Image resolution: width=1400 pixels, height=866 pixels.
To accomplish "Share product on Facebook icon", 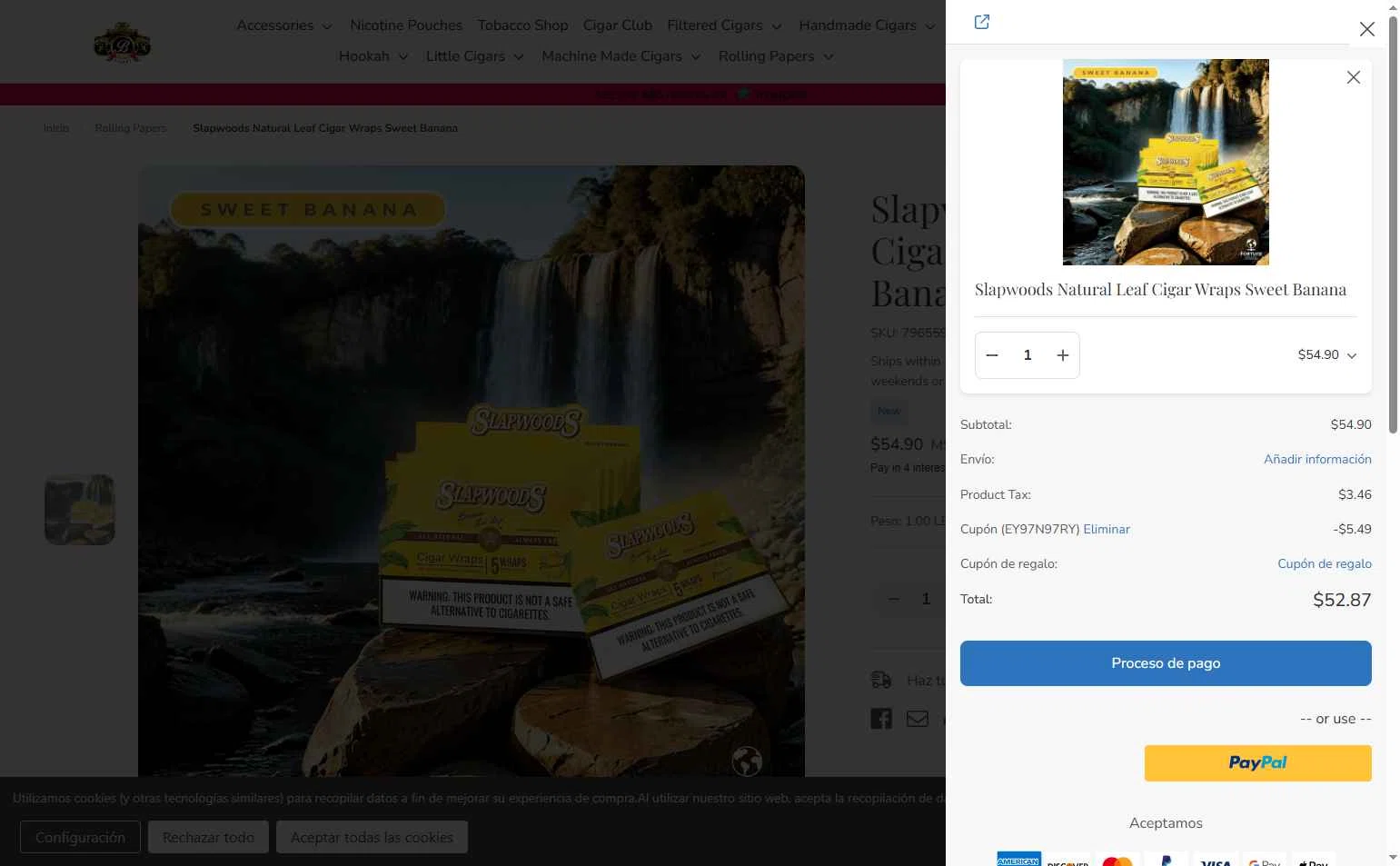I will click(881, 719).
